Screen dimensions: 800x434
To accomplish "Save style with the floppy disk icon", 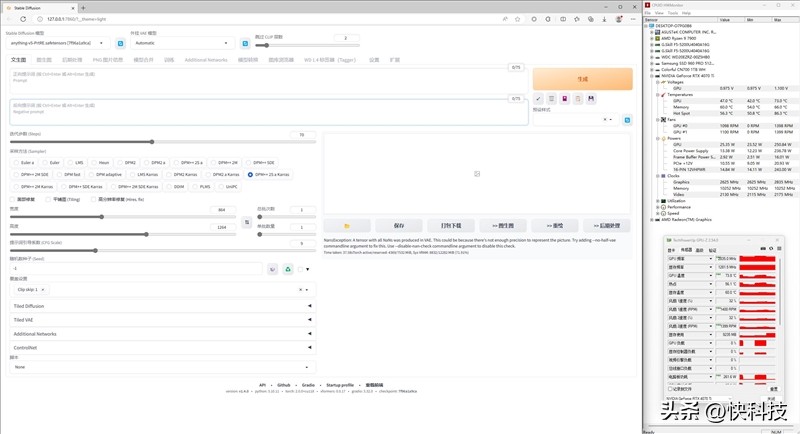I will point(591,98).
